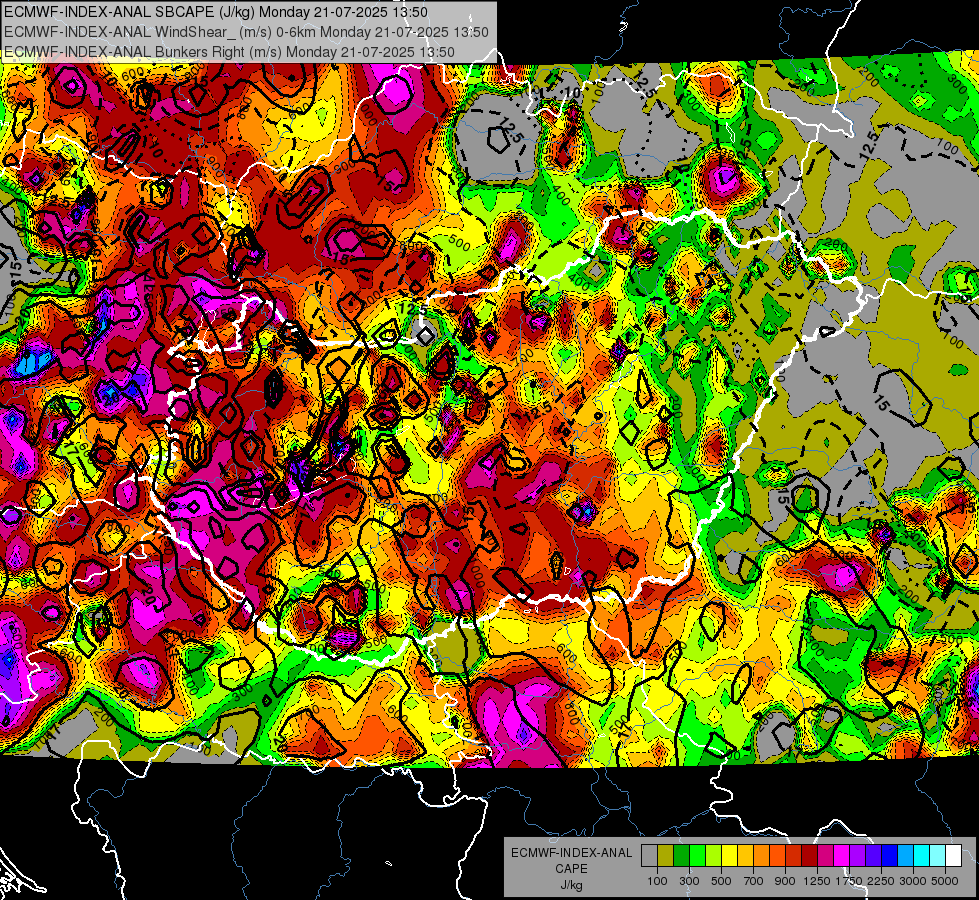Click the legend title ECMWF-INDEX-ANAL

tap(571, 853)
